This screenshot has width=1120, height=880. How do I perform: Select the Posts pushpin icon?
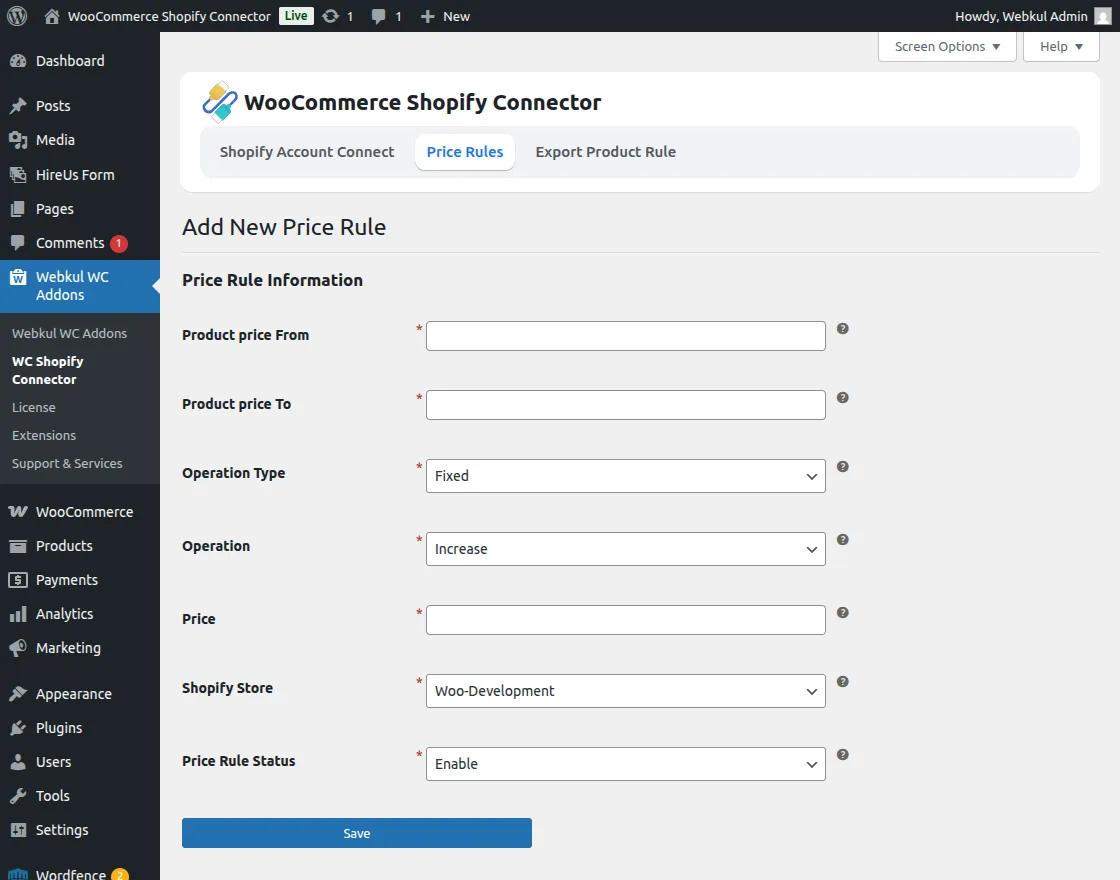[x=20, y=105]
